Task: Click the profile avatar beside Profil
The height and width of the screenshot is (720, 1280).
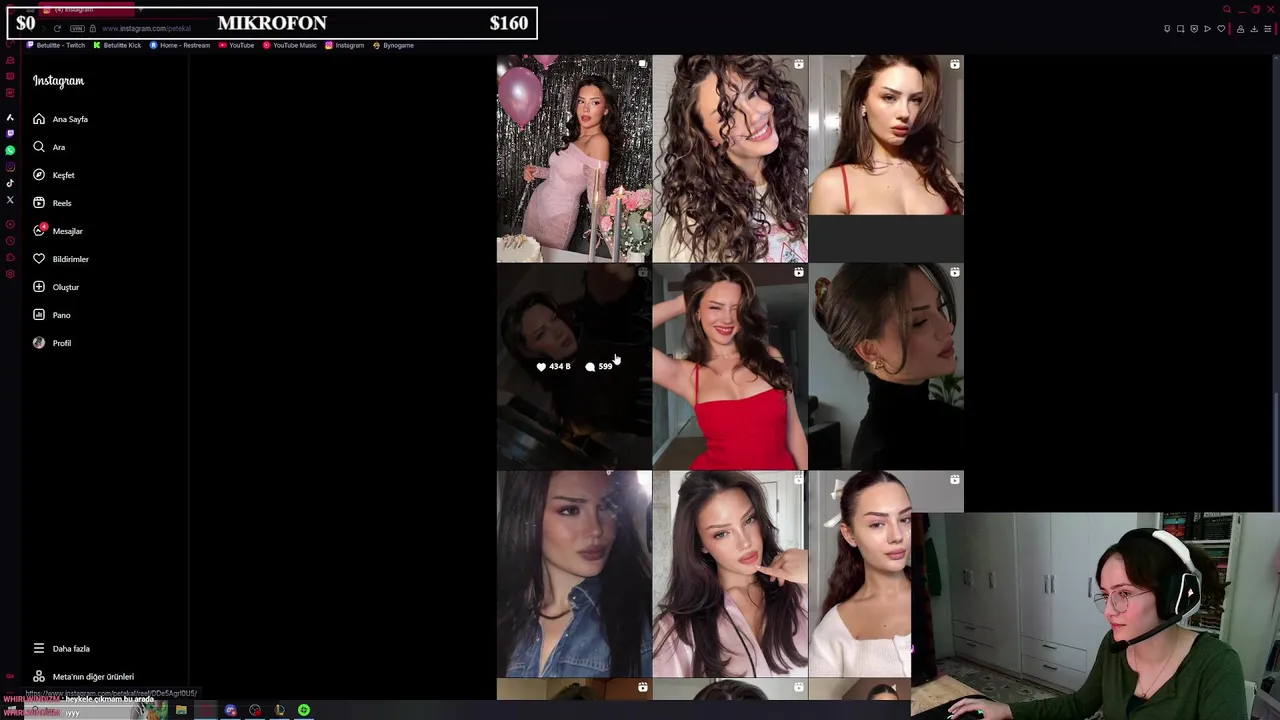Action: click(x=39, y=343)
